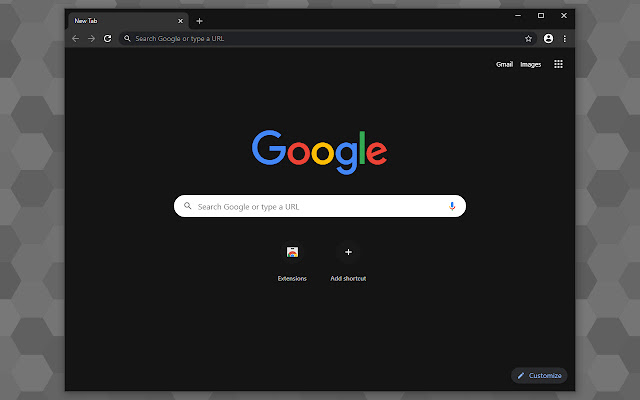Go back with the back arrow
640x400 pixels.
coord(76,38)
